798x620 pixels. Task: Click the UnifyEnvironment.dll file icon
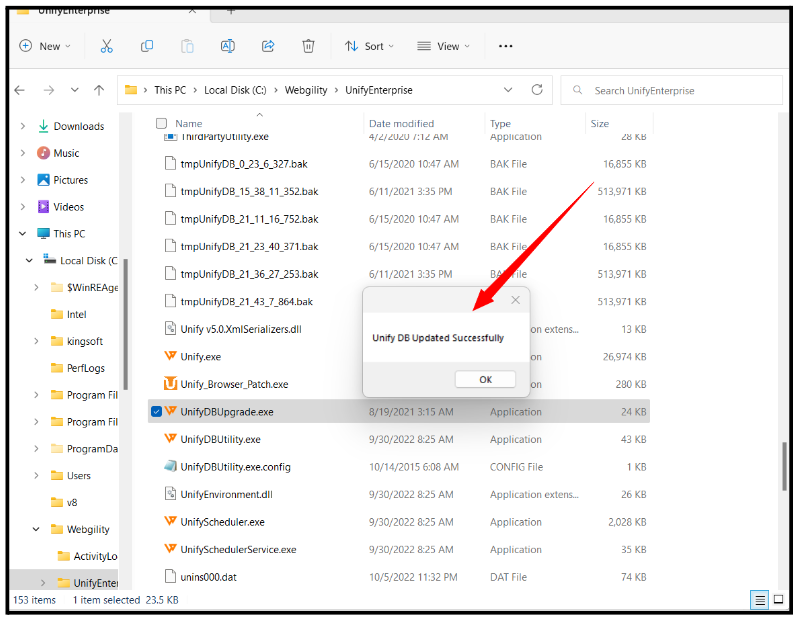click(x=170, y=494)
